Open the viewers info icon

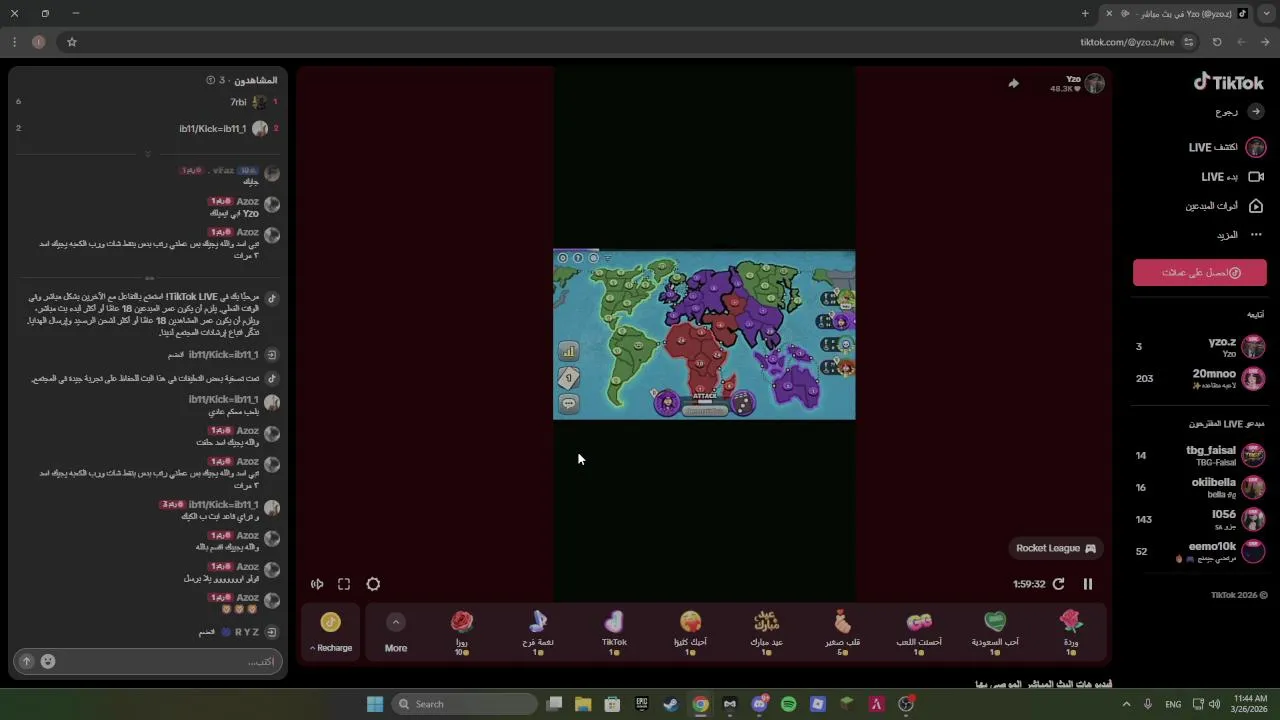[210, 80]
